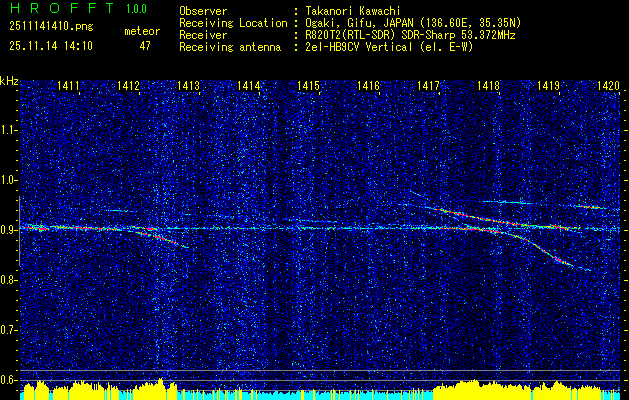Select the 1413 time marker
This screenshot has height=400, width=629.
[189, 88]
